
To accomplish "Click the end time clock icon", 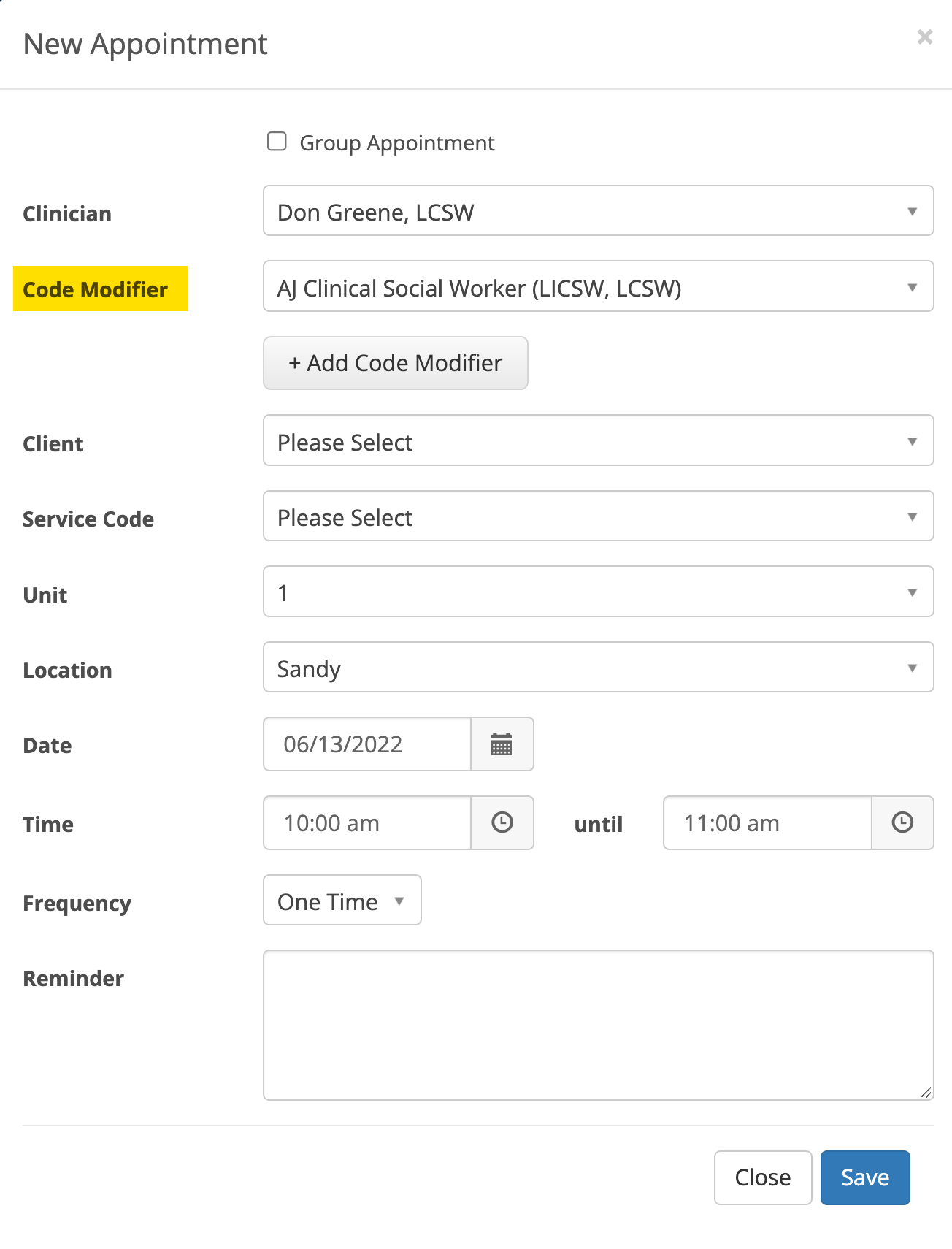I will click(x=902, y=823).
